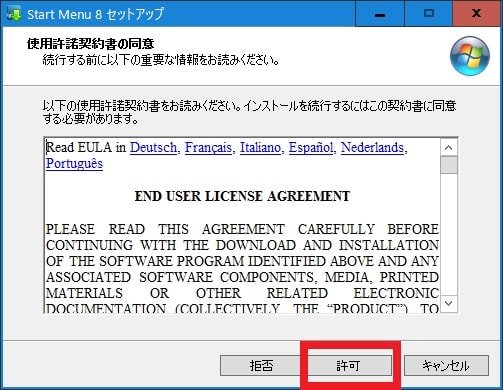503x390 pixels.
Task: Open the Français EULA link
Action: point(208,147)
